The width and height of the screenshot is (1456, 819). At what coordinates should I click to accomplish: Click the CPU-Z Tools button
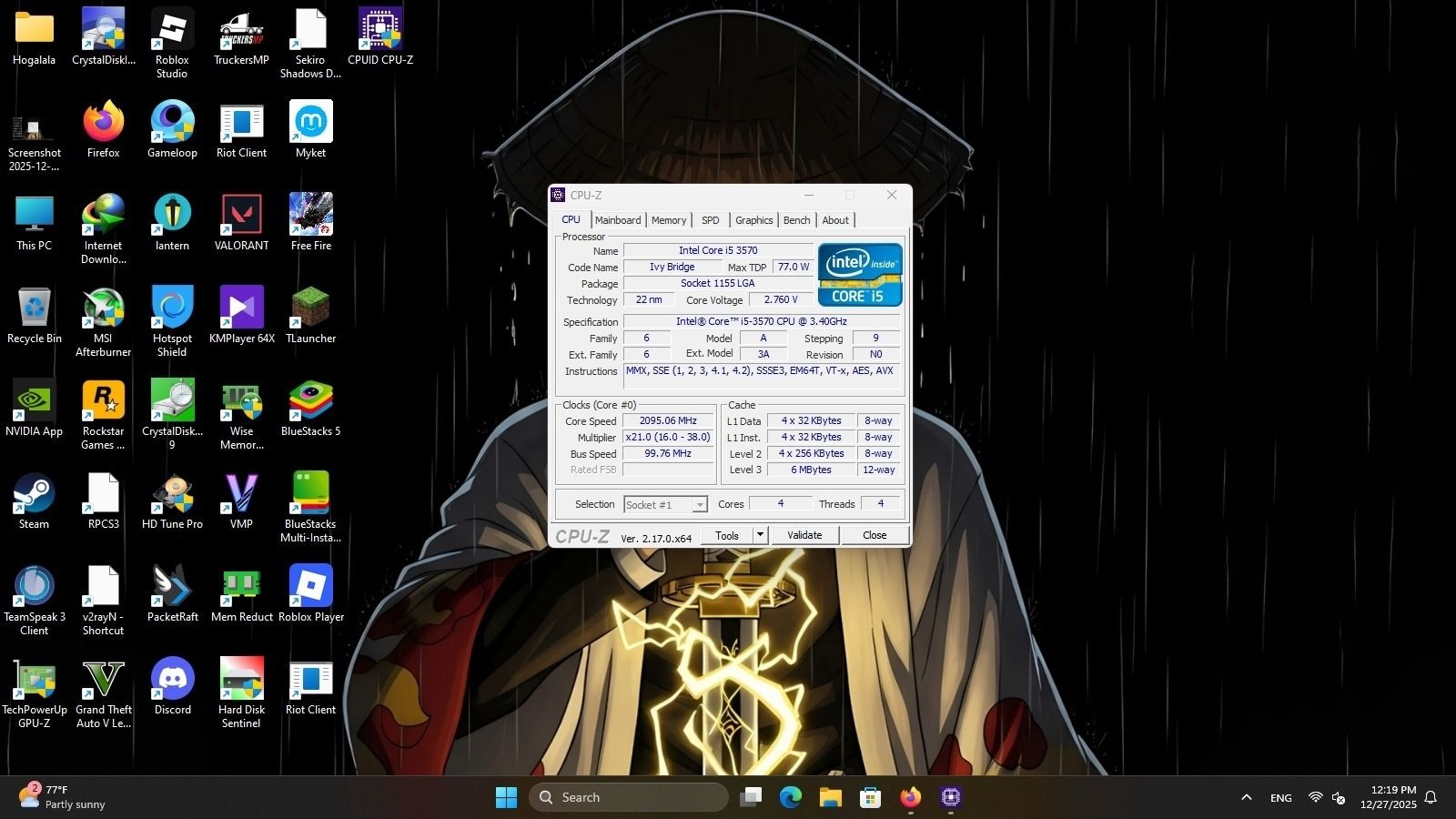727,535
